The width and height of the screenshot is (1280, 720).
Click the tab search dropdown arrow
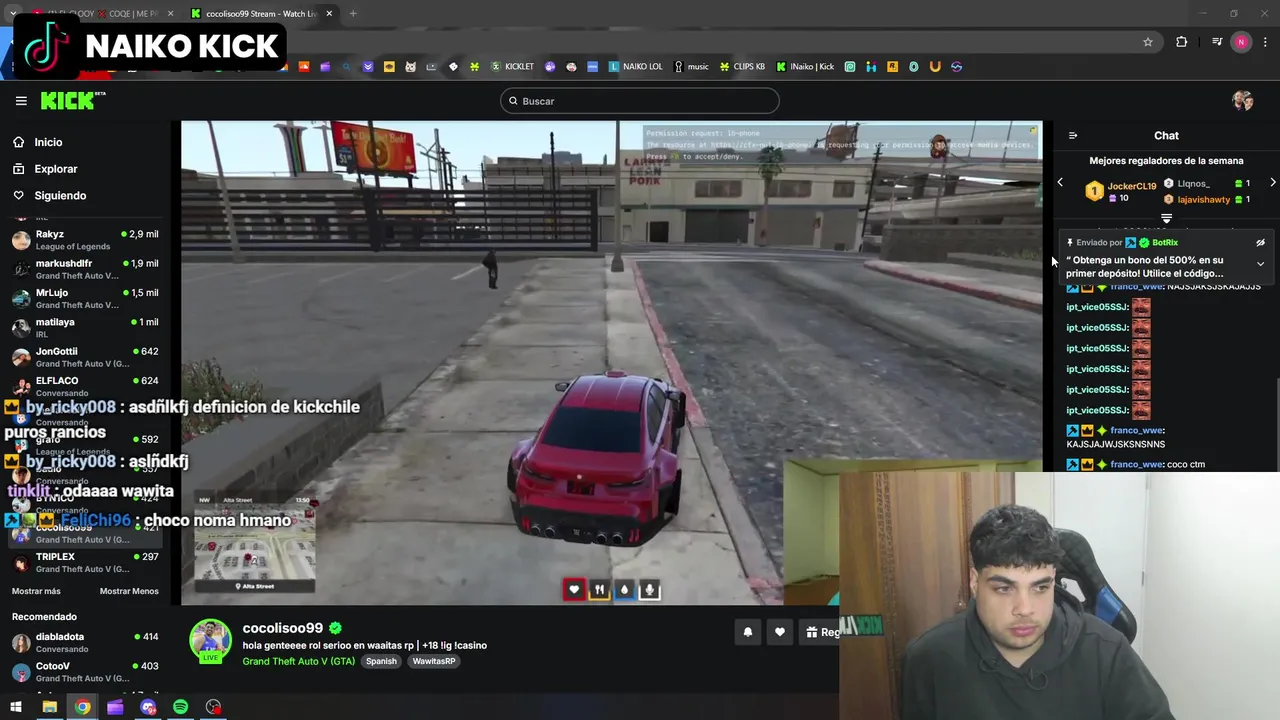tap(12, 14)
